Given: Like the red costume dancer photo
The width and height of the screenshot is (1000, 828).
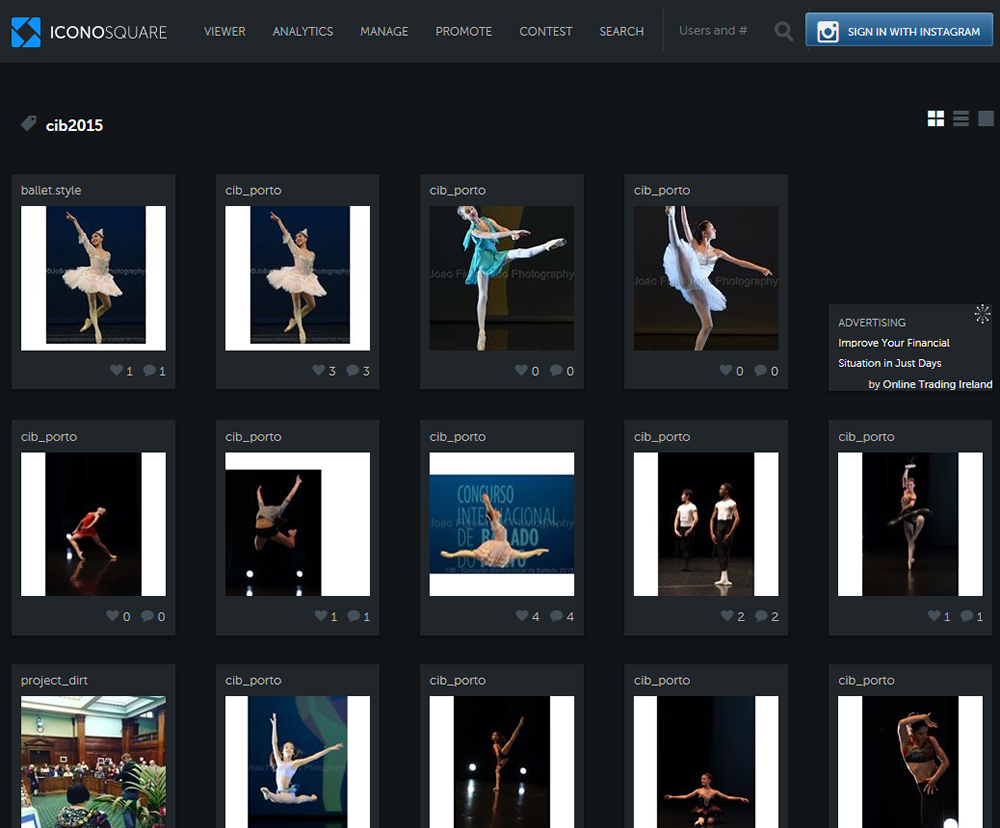Looking at the screenshot, I should (x=112, y=616).
